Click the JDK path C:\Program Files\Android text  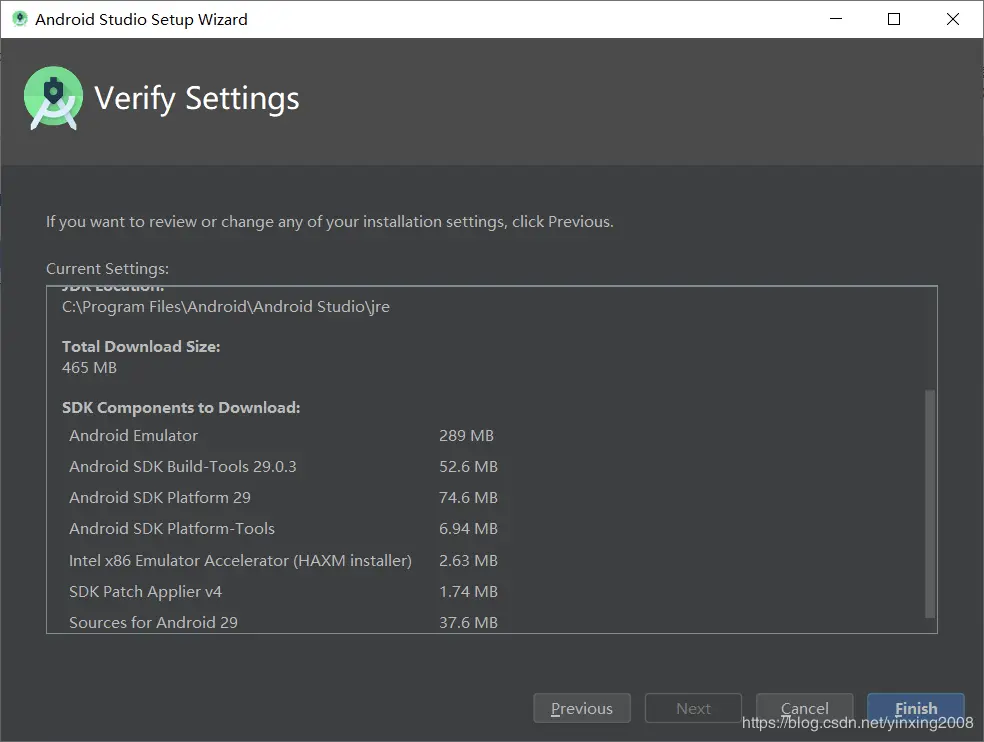click(x=226, y=307)
